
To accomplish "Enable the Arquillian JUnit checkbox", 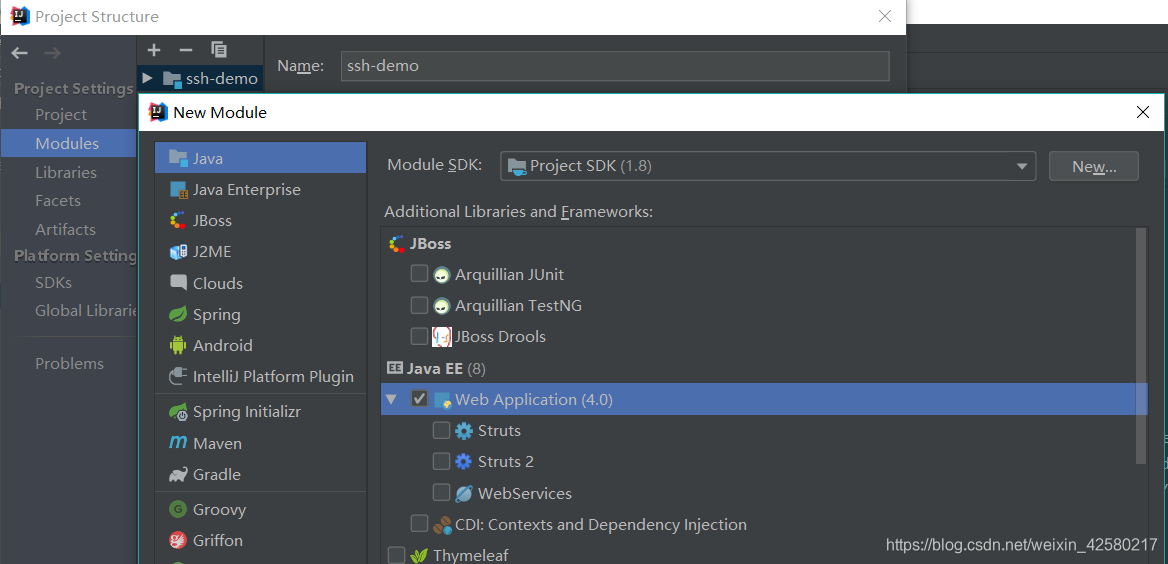I will click(x=419, y=274).
